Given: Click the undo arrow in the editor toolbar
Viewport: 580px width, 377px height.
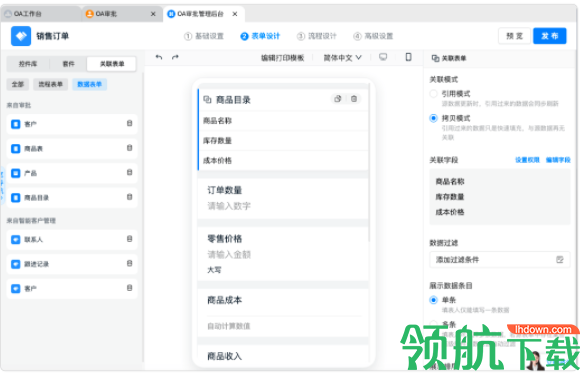Looking at the screenshot, I should [x=159, y=57].
